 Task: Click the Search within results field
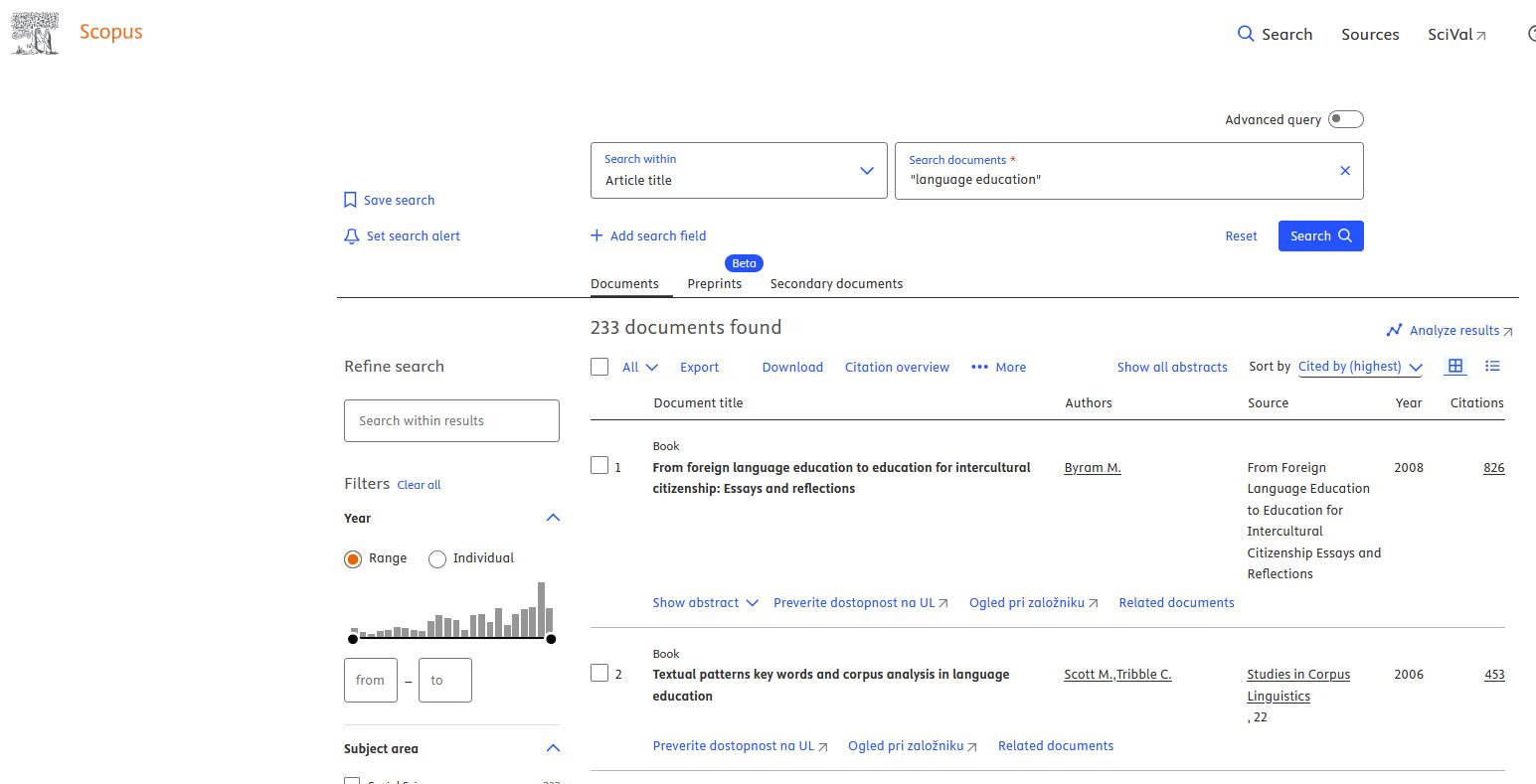point(451,420)
